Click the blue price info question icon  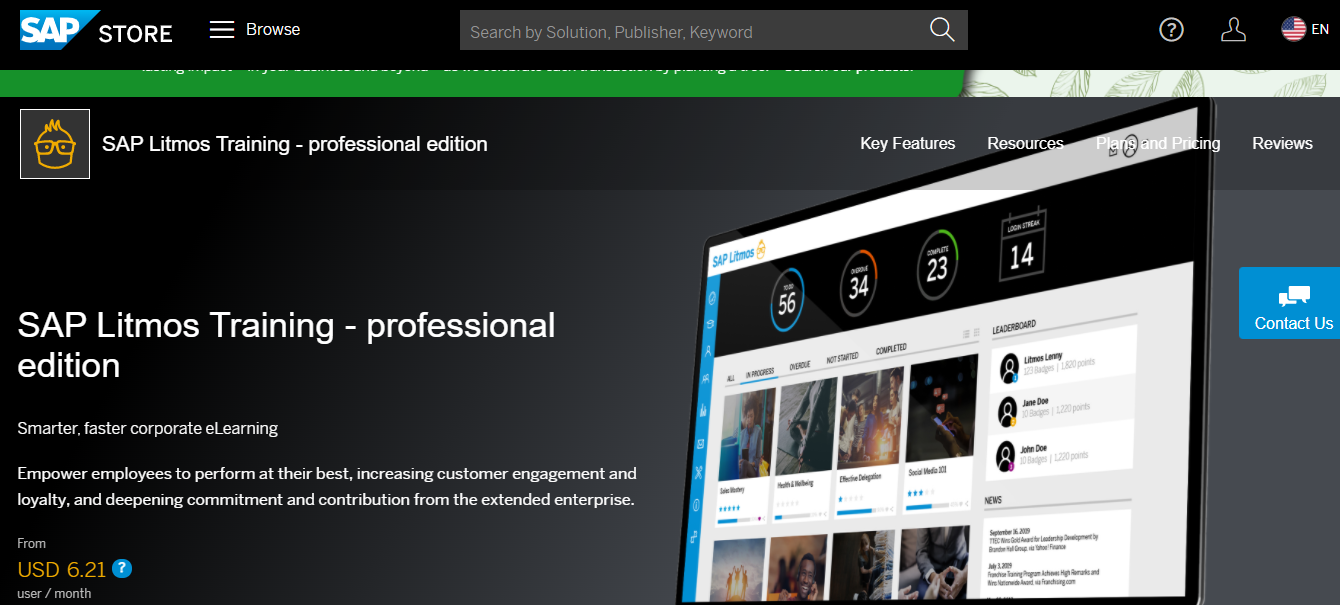[122, 569]
